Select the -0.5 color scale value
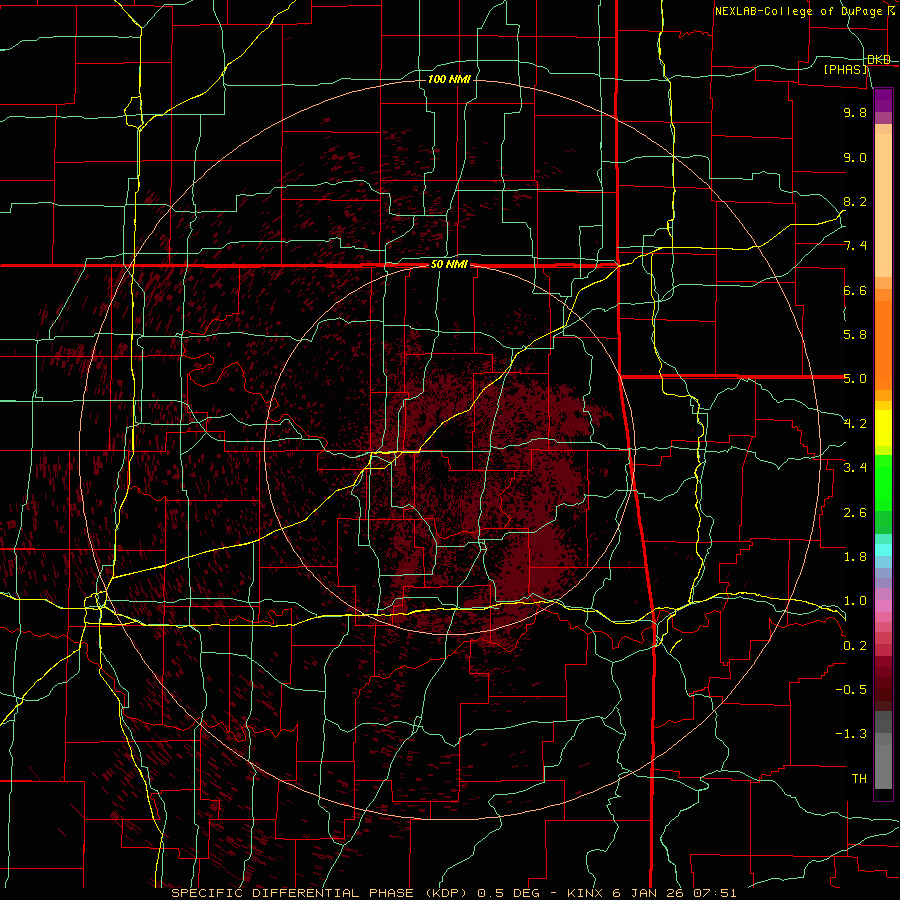This screenshot has width=900, height=900. tap(851, 690)
